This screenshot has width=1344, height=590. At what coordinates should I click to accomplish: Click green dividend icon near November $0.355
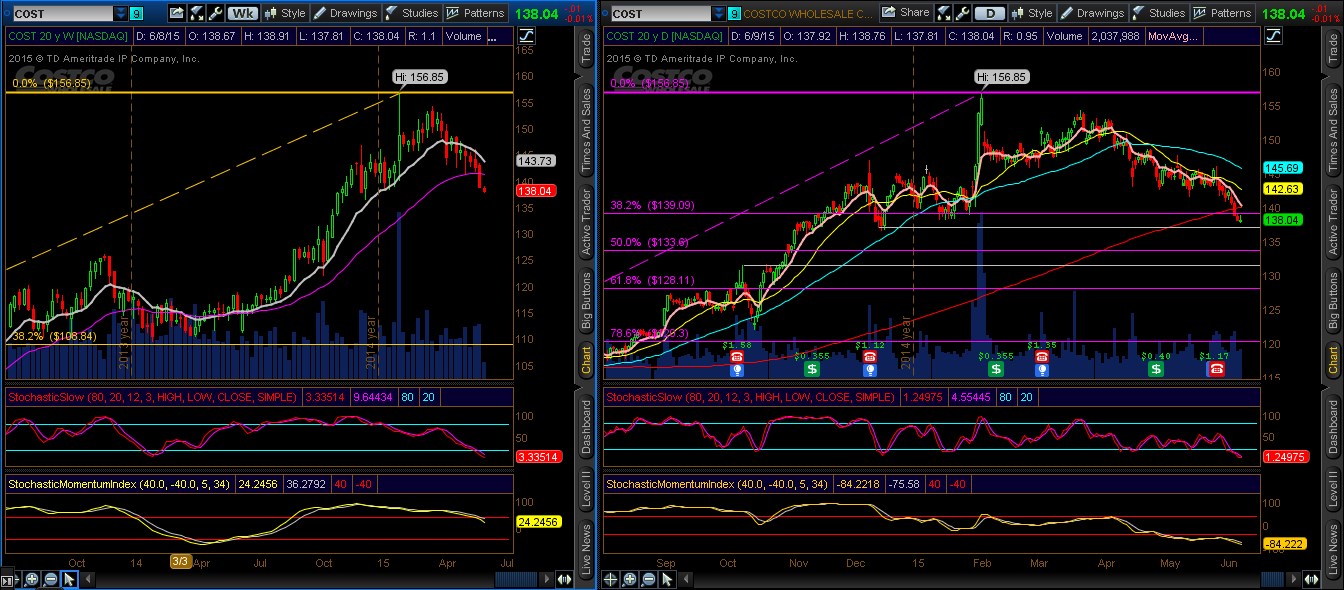point(812,369)
